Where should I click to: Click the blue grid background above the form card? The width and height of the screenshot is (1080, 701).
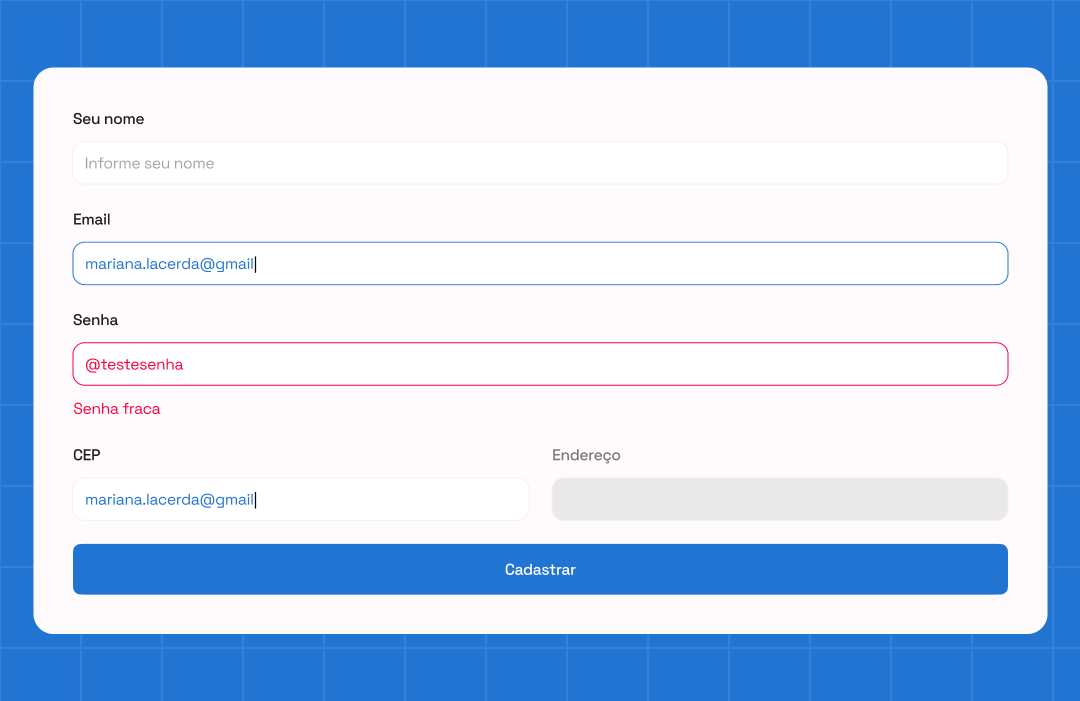click(x=540, y=33)
